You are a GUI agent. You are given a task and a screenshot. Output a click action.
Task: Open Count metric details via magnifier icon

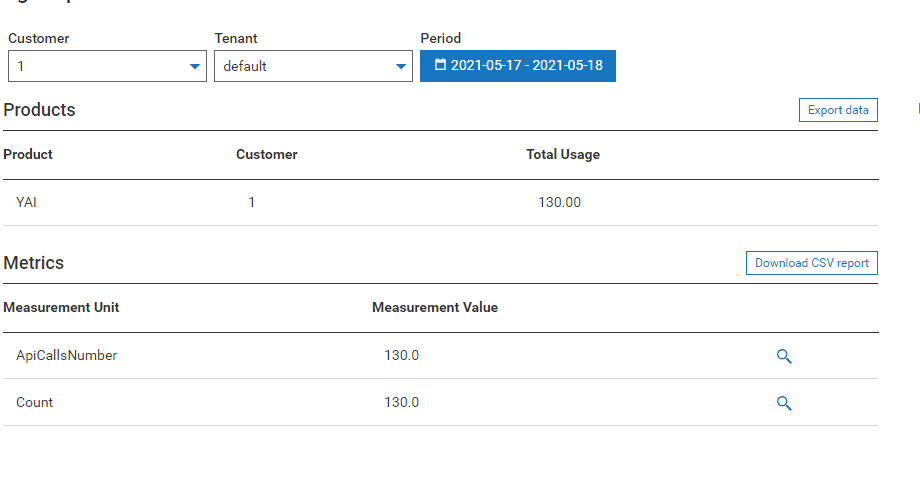pyautogui.click(x=784, y=403)
